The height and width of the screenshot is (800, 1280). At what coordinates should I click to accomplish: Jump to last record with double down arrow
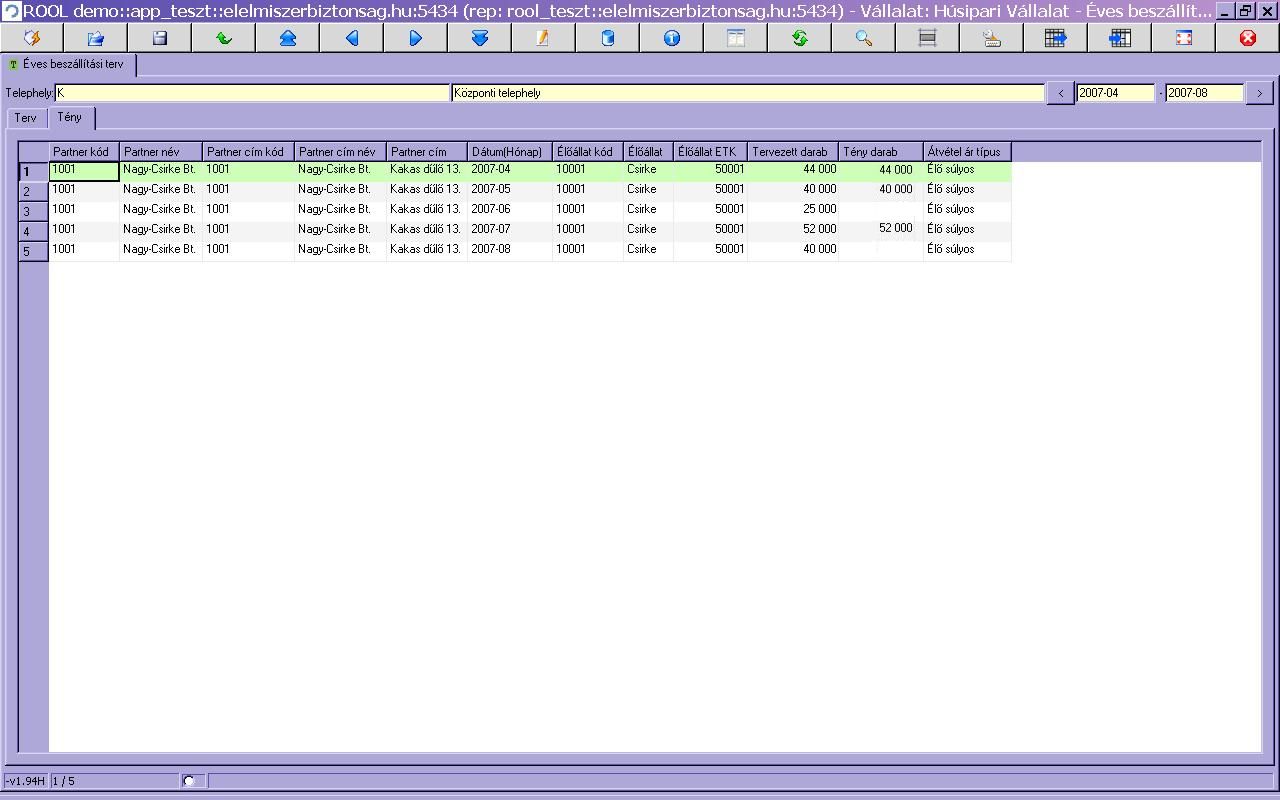(480, 38)
